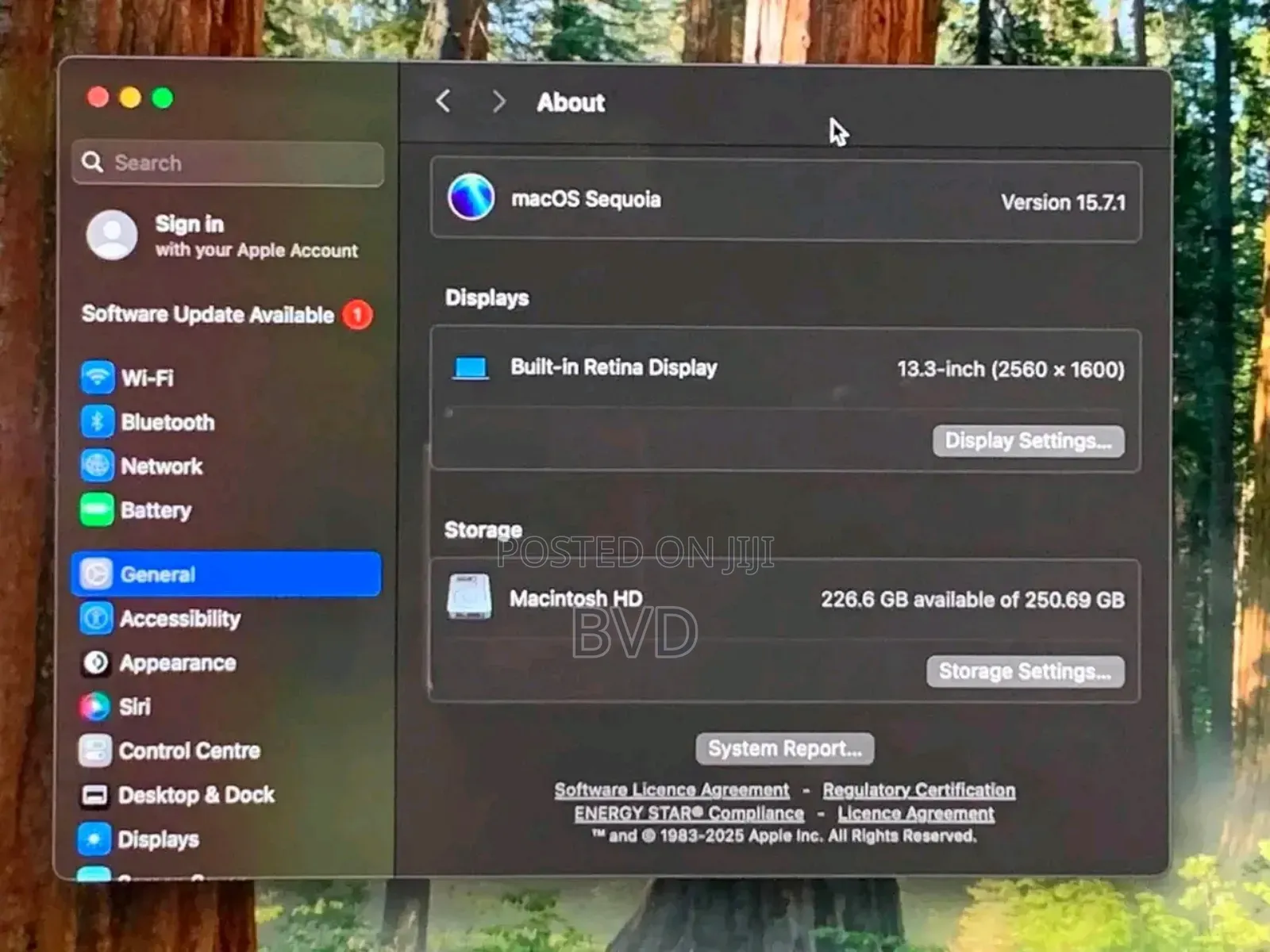Open the Siri icon
The width and height of the screenshot is (1270, 952).
pyautogui.click(x=95, y=706)
